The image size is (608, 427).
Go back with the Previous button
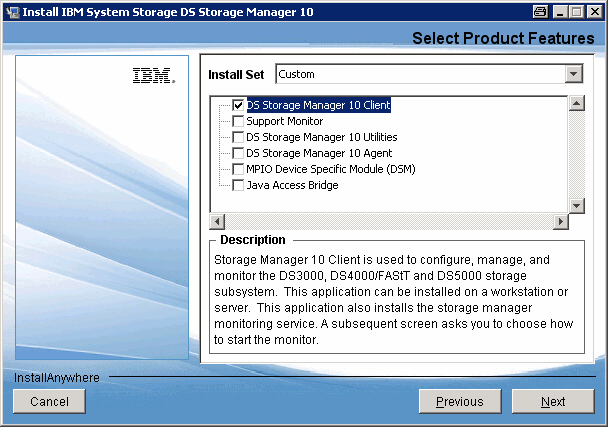coord(460,401)
